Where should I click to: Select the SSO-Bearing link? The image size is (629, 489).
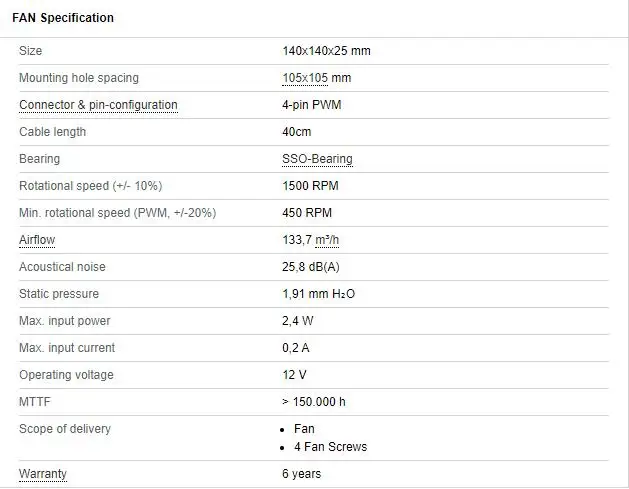coord(317,159)
